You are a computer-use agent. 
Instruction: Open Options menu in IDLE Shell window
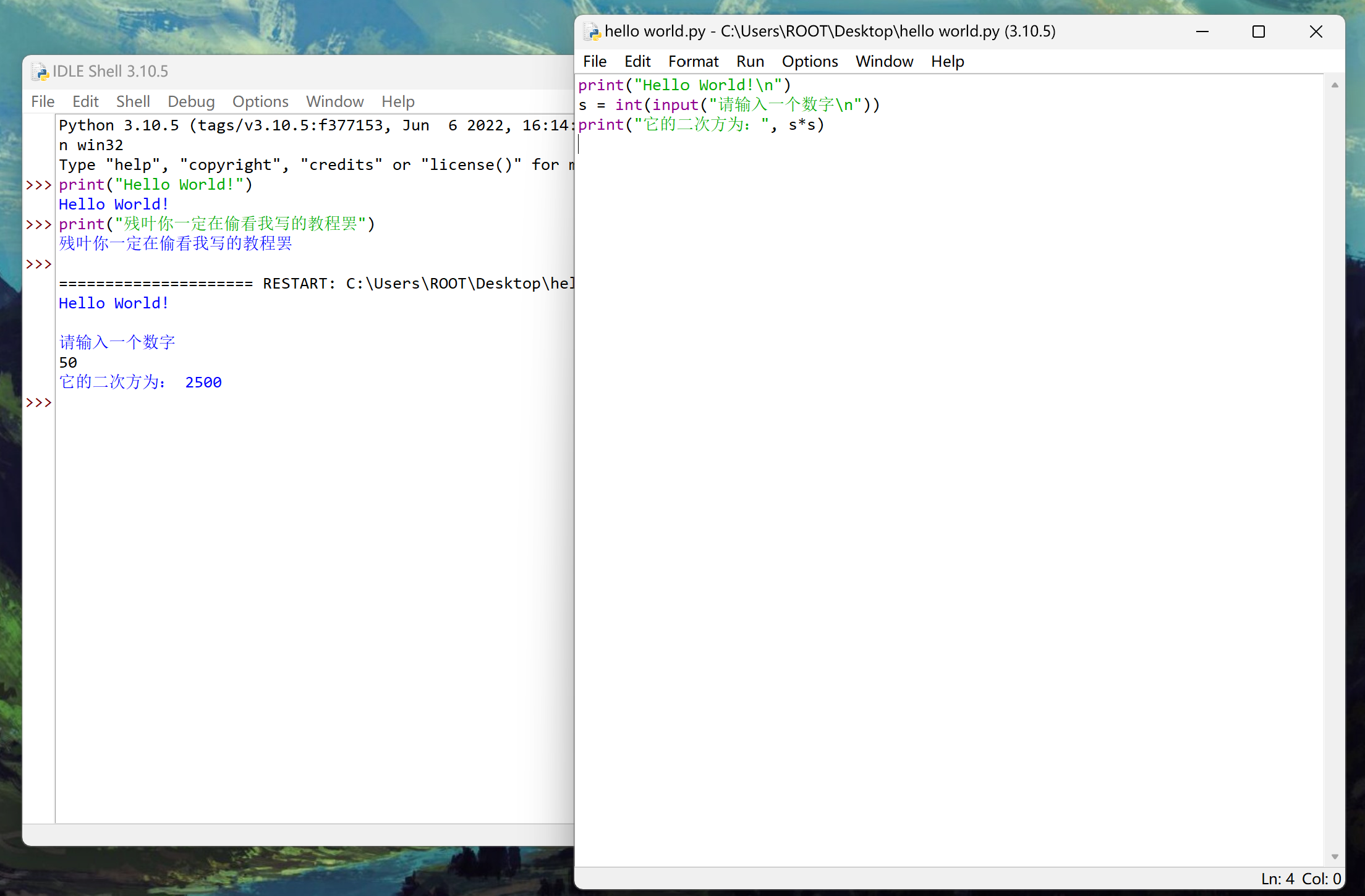pos(260,101)
